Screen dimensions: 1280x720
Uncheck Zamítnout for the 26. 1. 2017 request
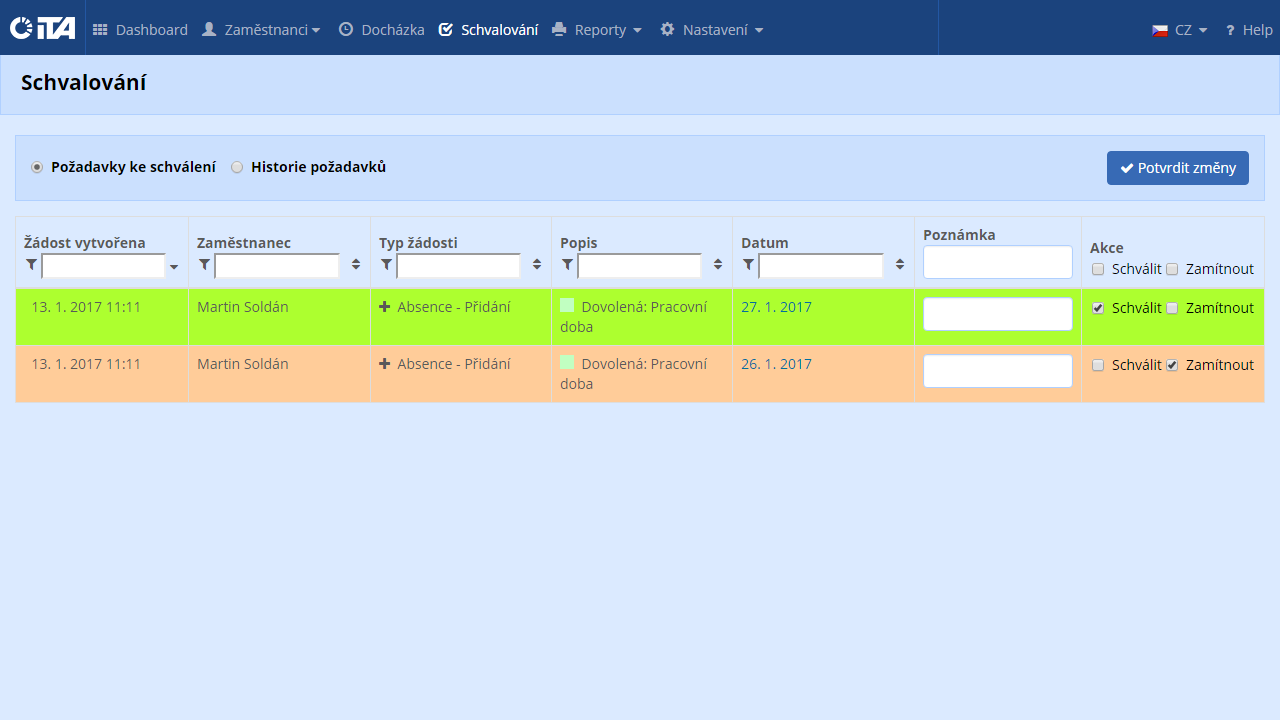pyautogui.click(x=1172, y=365)
